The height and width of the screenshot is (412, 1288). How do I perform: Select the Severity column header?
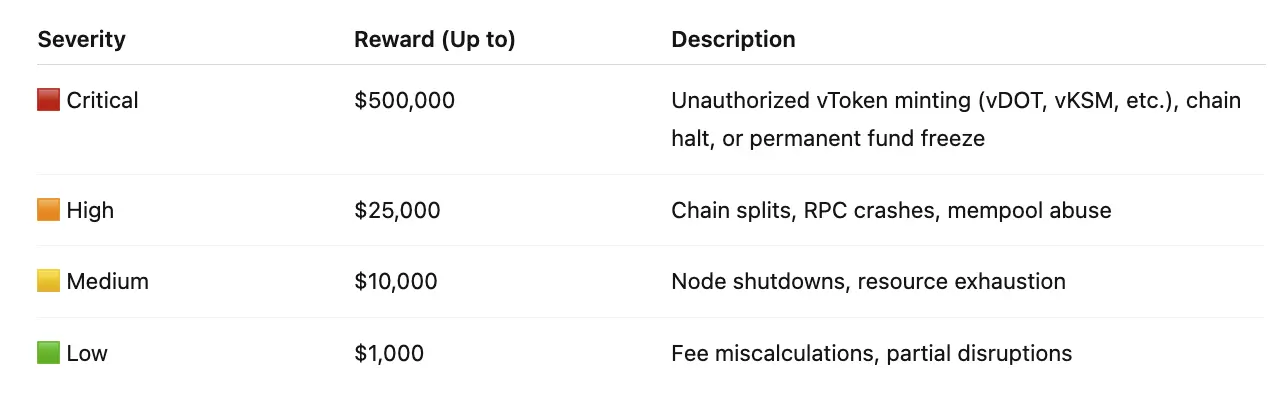coord(82,40)
